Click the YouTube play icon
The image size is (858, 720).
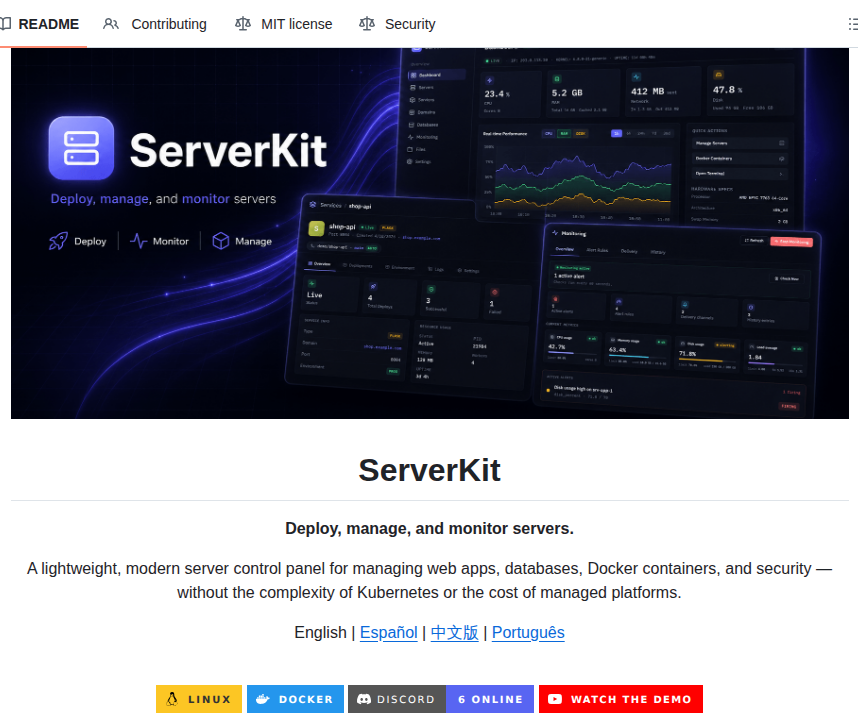555,699
